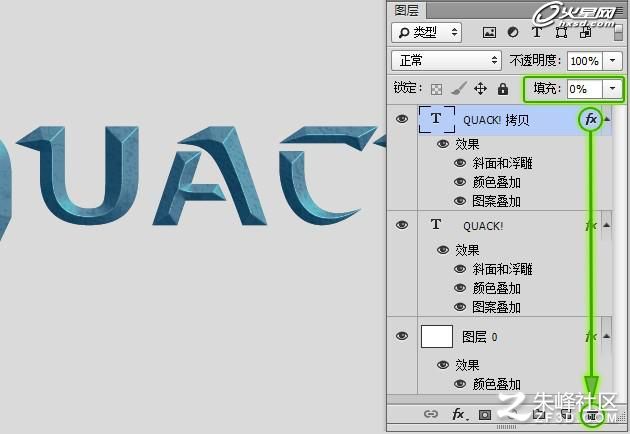This screenshot has height=434, width=630.
Task: Collapse effects of QUACK! layer
Action: [x=607, y=225]
